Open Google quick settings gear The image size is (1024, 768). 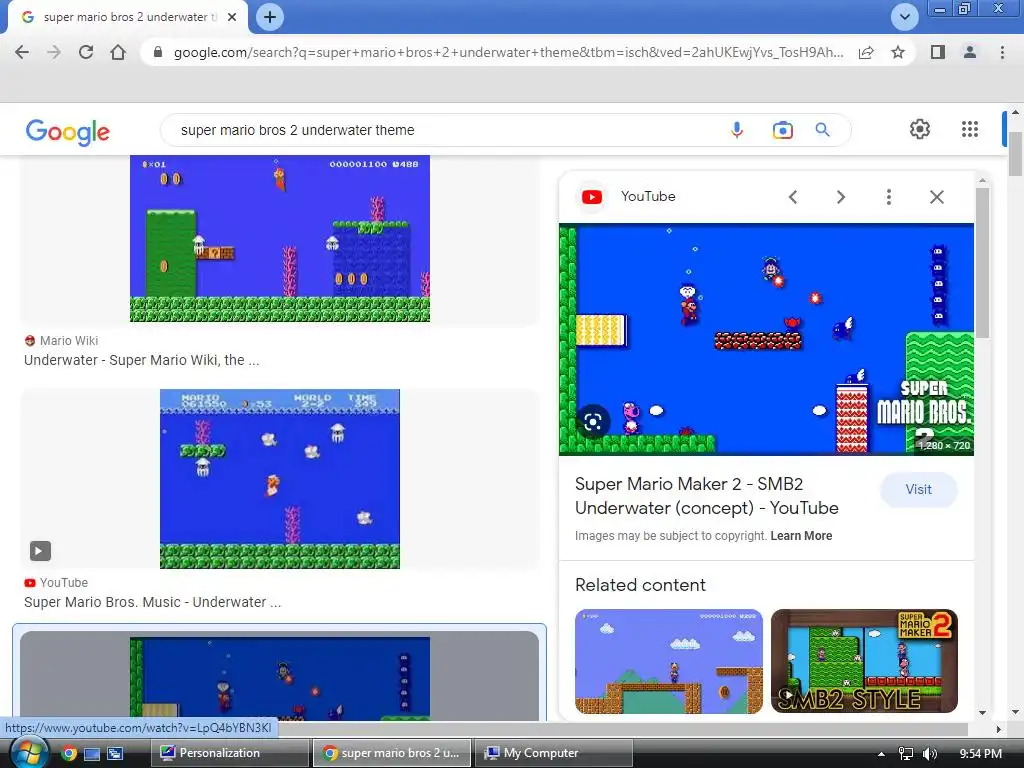[920, 129]
